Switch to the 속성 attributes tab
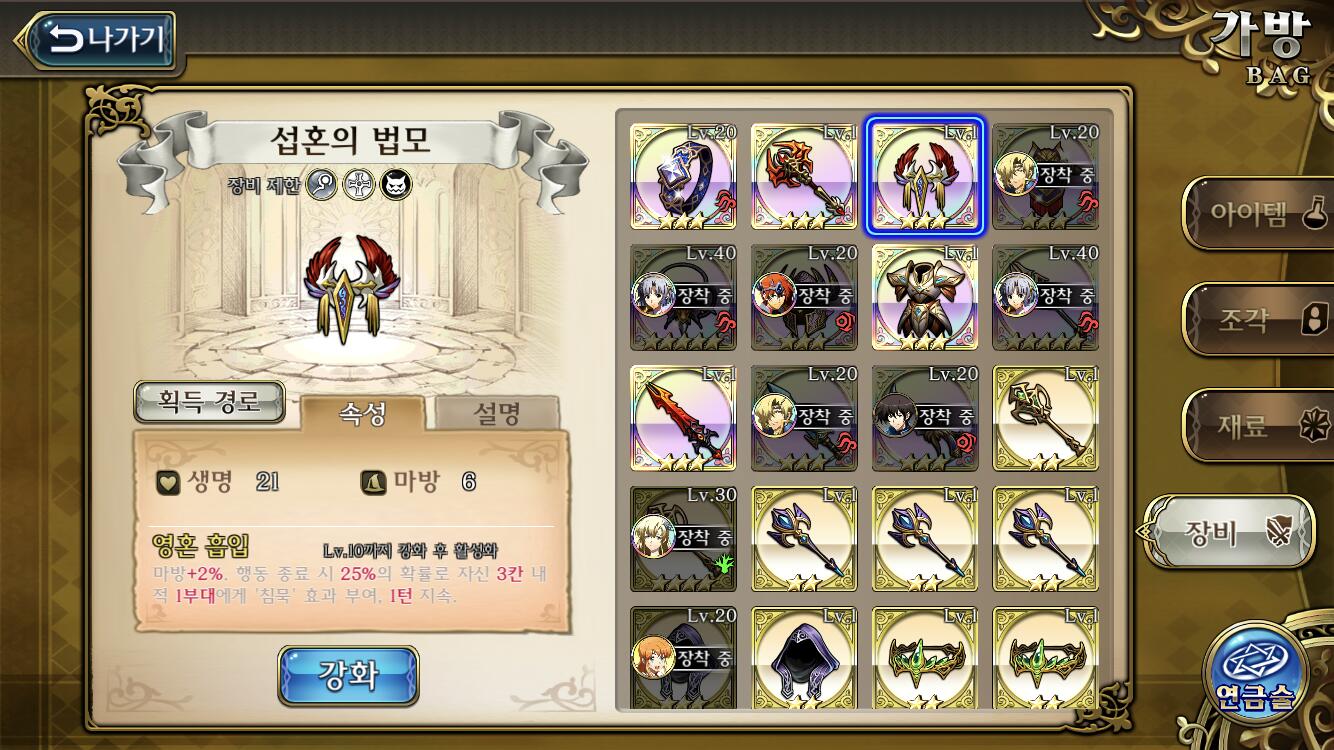The width and height of the screenshot is (1334, 750). (x=362, y=413)
